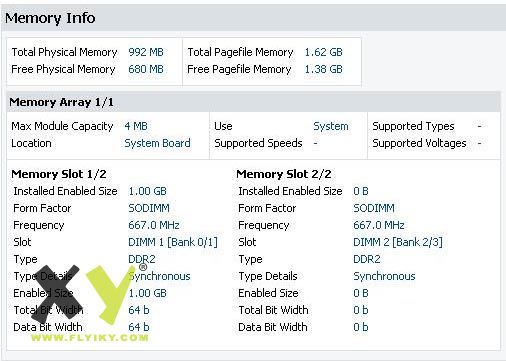Click the Use value System

[x=331, y=126]
